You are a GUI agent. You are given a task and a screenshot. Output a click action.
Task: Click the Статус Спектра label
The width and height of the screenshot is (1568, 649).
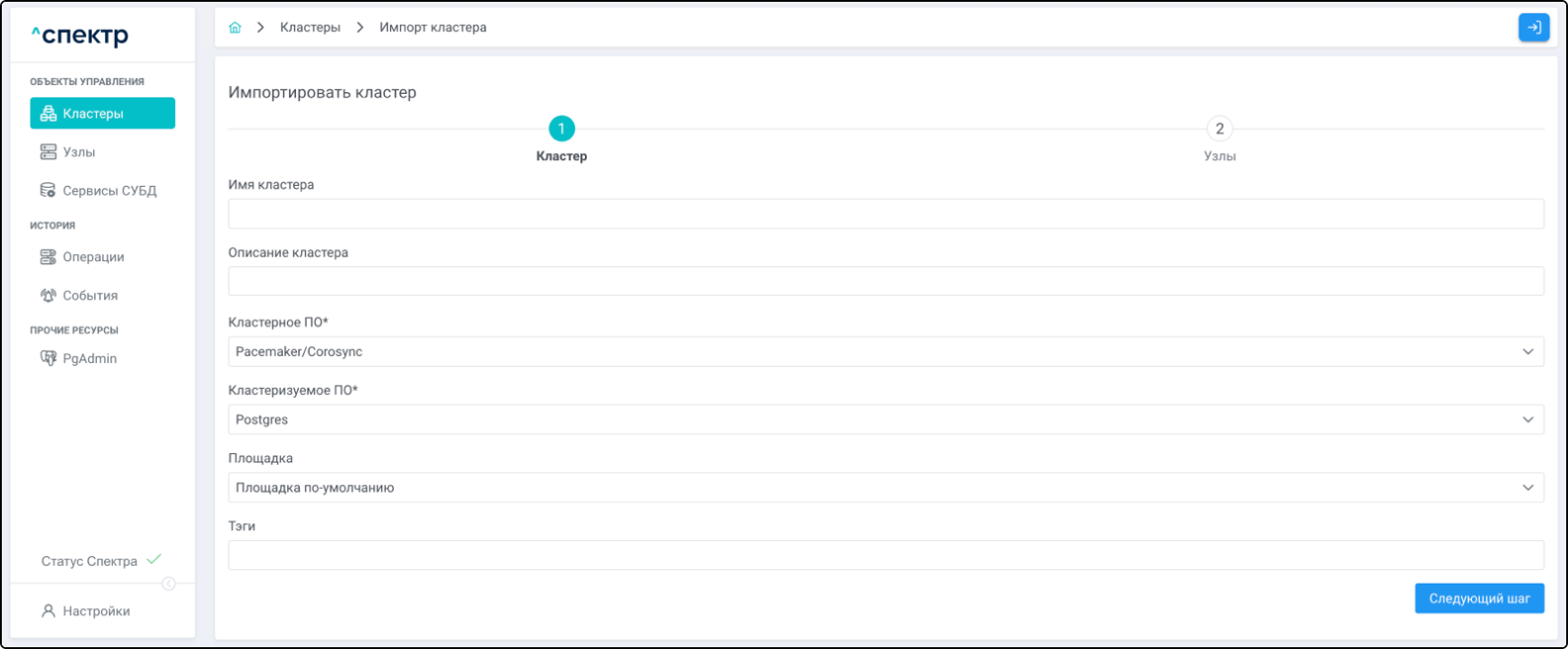coord(89,561)
